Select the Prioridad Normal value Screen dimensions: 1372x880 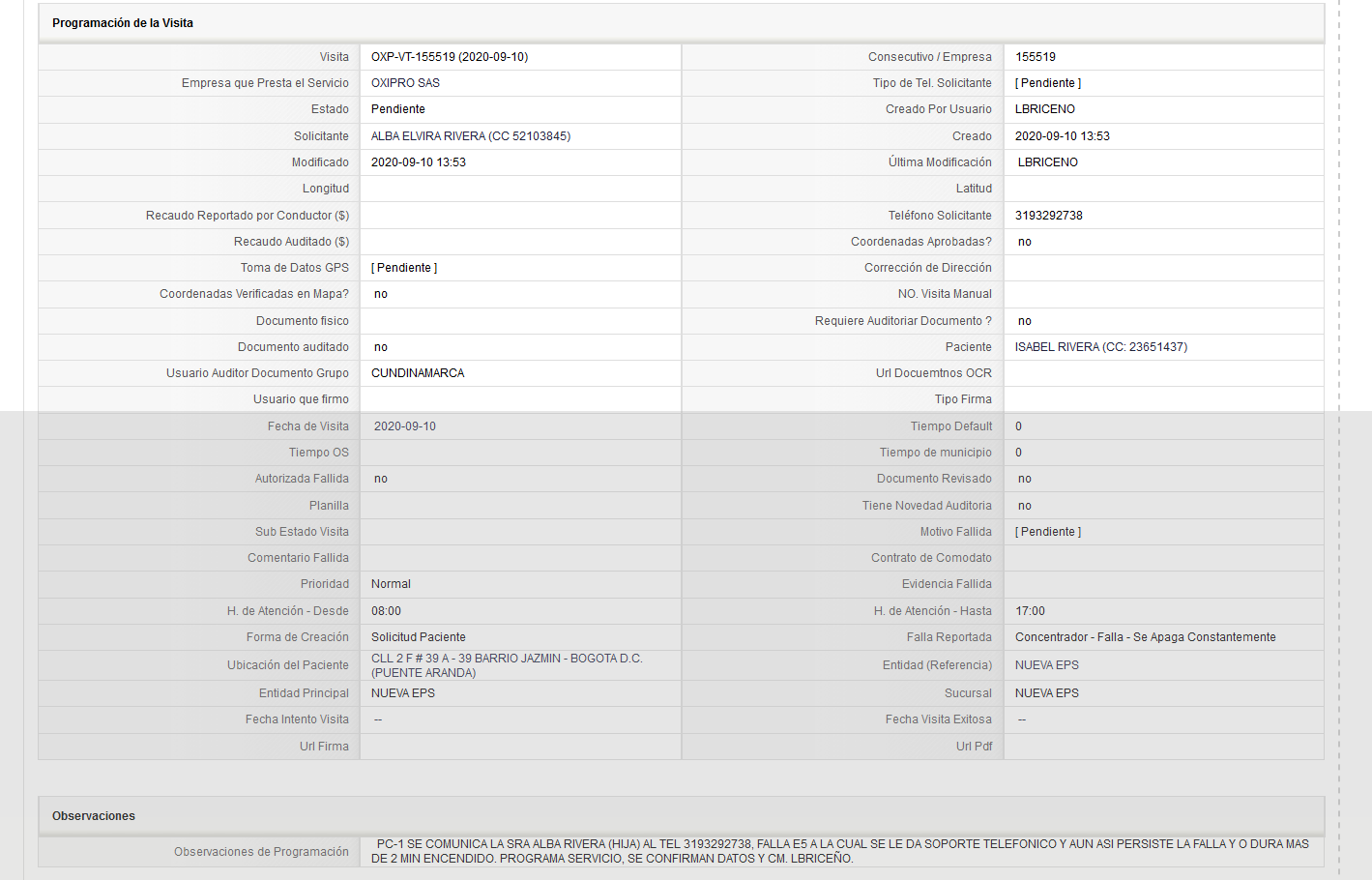point(391,584)
